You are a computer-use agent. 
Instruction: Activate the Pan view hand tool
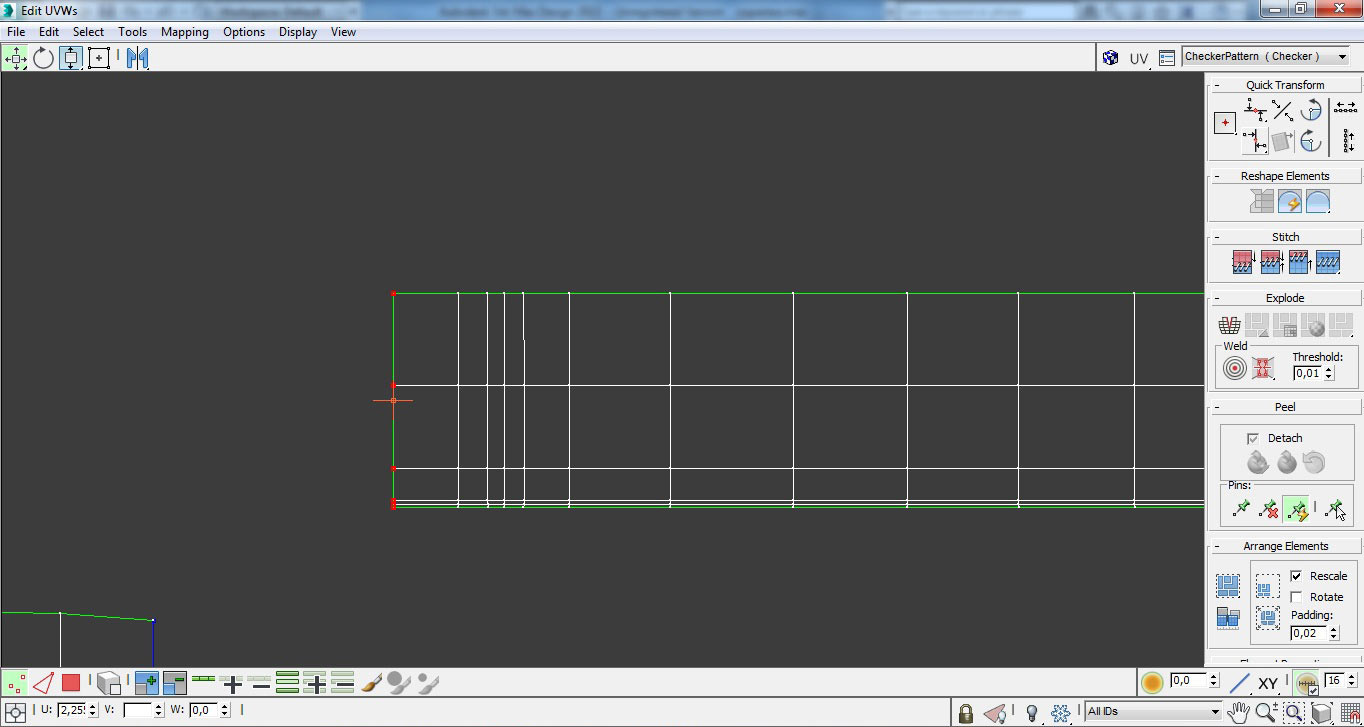coord(1239,712)
